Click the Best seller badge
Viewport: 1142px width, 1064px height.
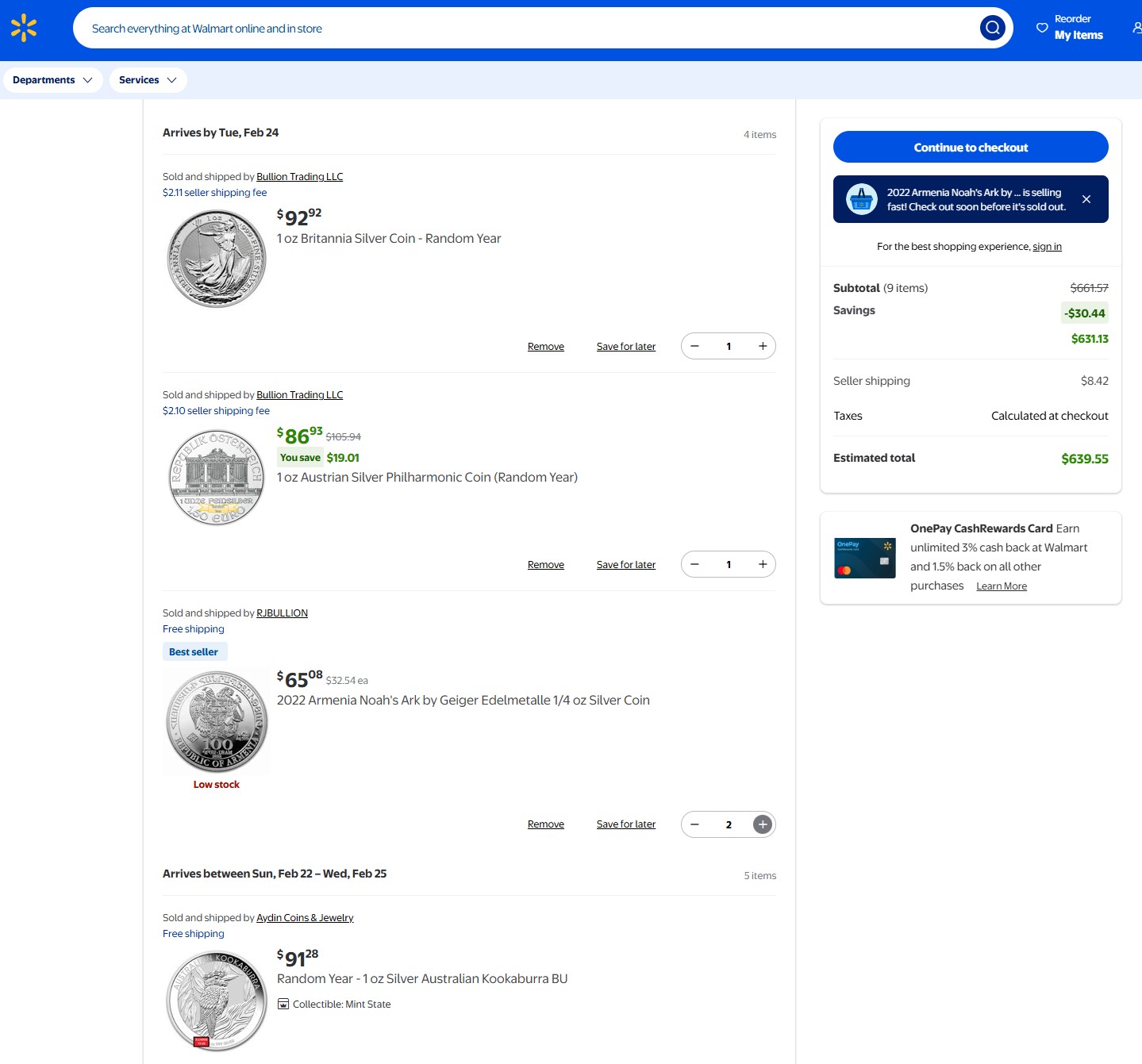click(x=194, y=651)
